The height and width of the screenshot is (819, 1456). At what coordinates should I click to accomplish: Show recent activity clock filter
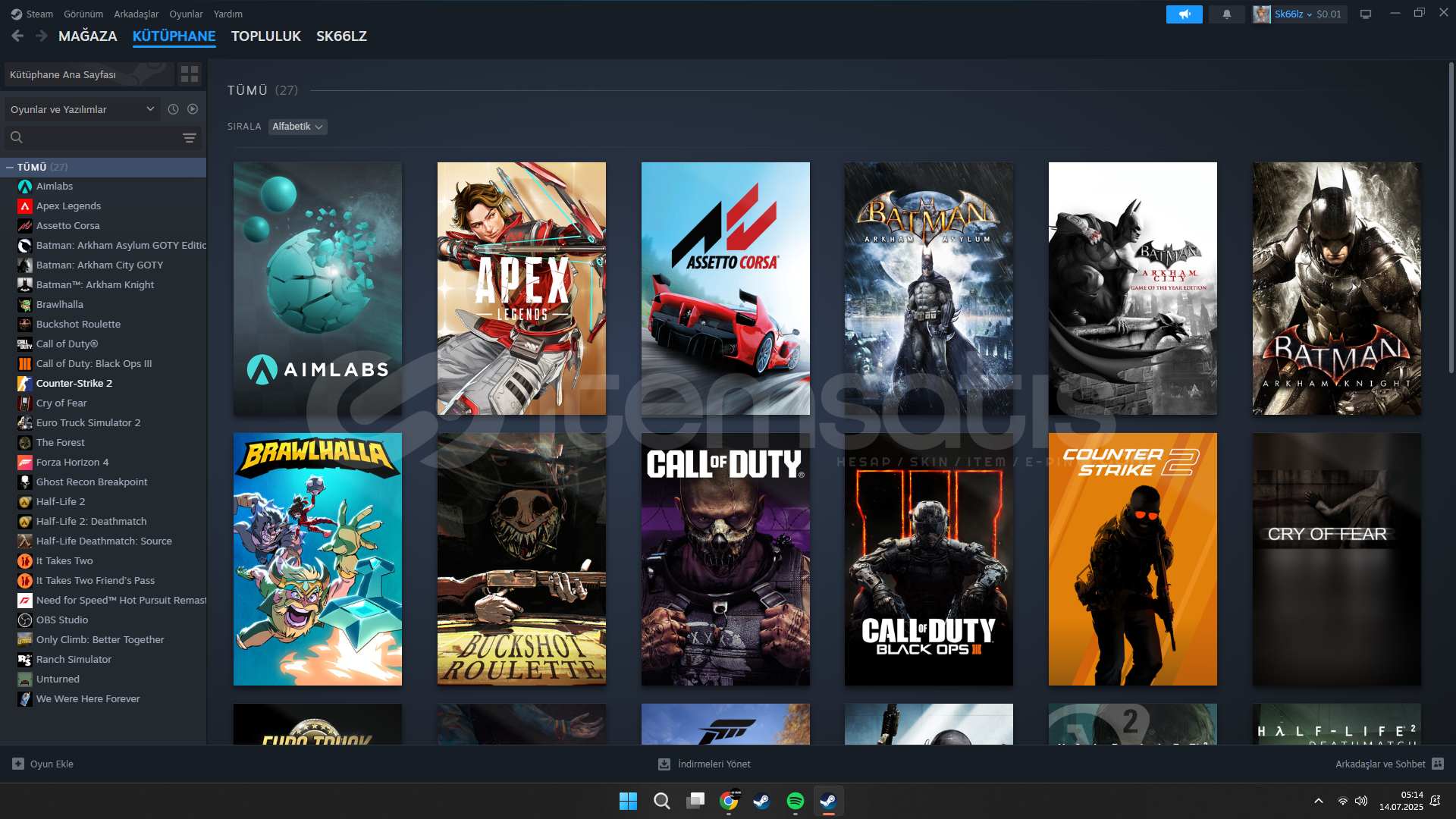[x=173, y=109]
